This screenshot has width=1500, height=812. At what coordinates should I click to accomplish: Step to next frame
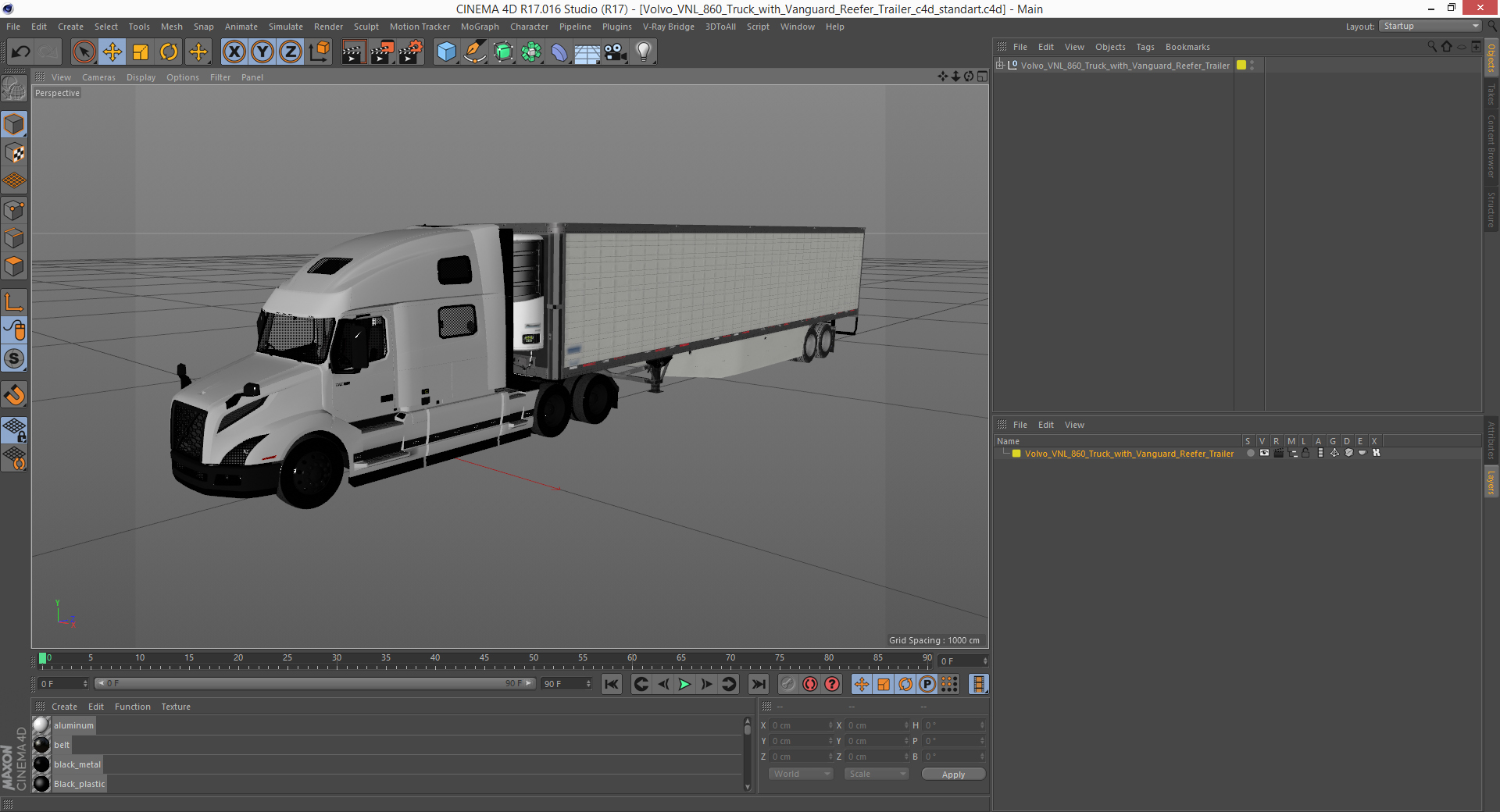point(706,684)
